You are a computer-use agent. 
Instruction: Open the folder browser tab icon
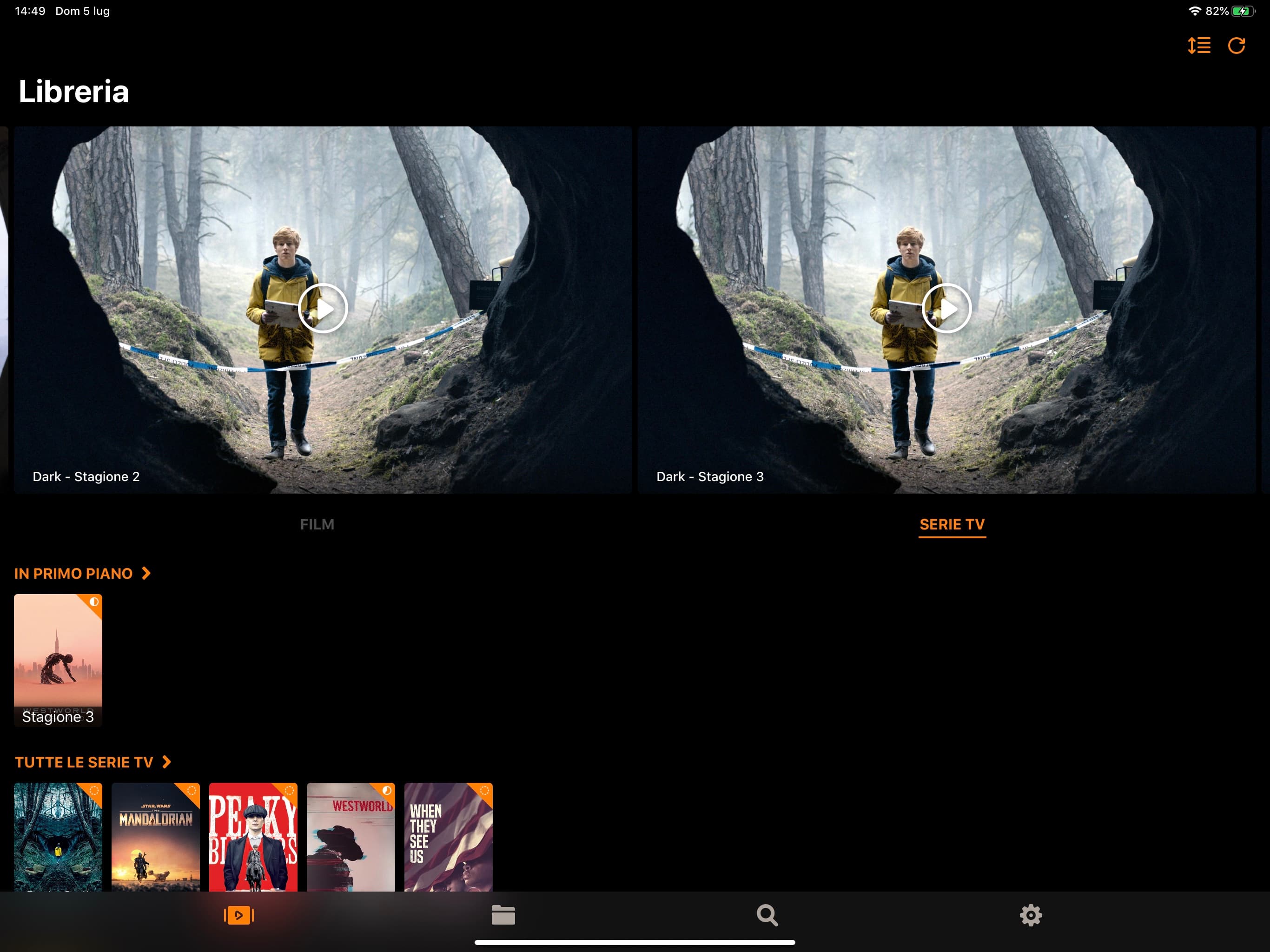(x=503, y=915)
